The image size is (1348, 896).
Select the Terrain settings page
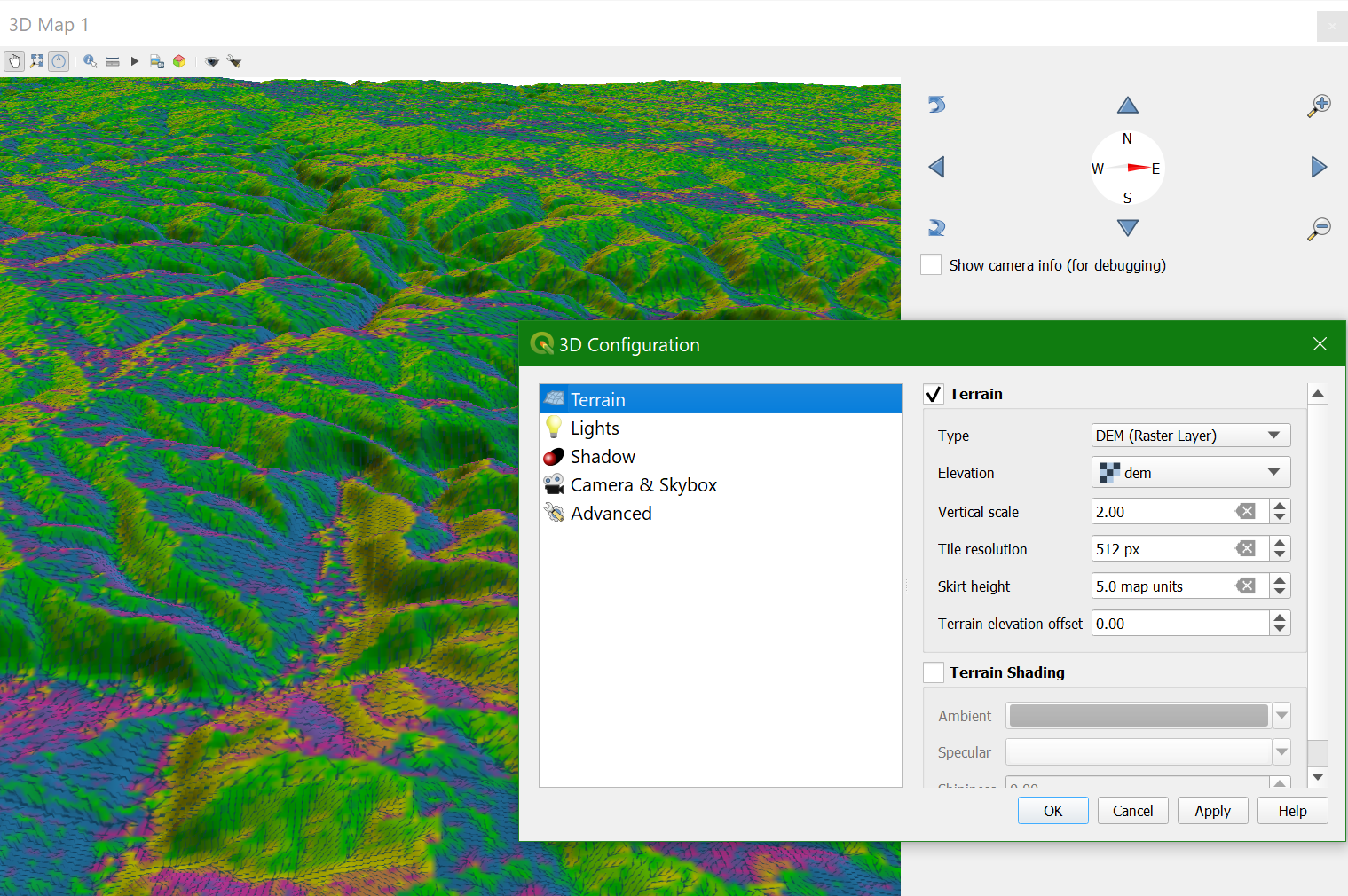point(721,399)
